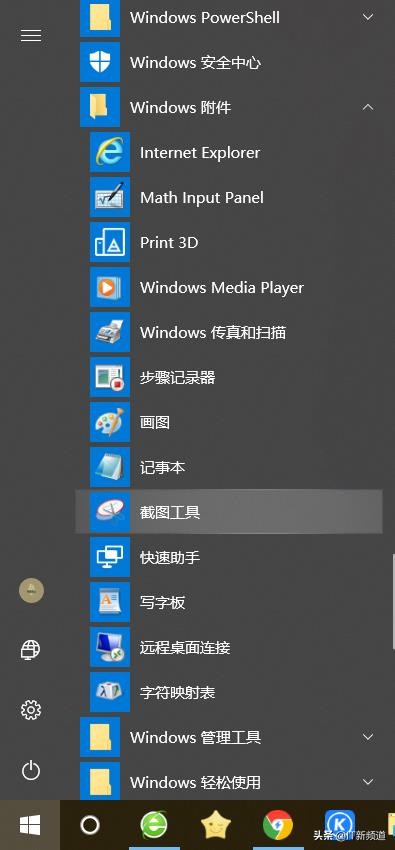Click the Windows 轻松使用 folder icon
The image size is (395, 850).
click(x=100, y=781)
